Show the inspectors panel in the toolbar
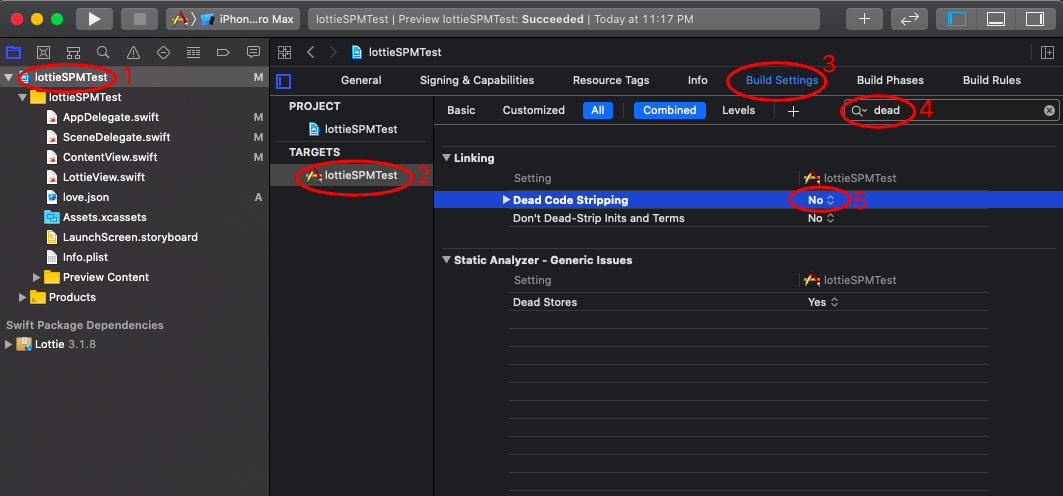The width and height of the screenshot is (1063, 496). (1035, 19)
